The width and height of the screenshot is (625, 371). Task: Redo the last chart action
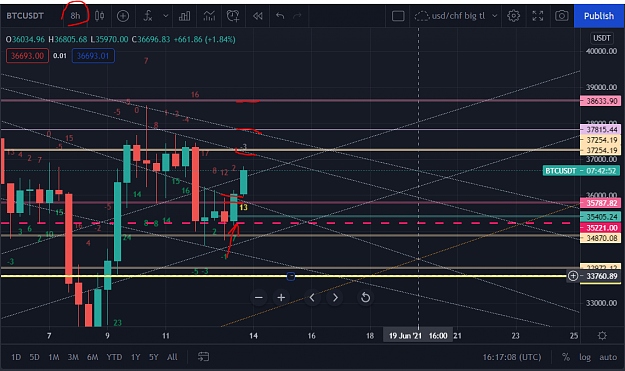point(297,16)
